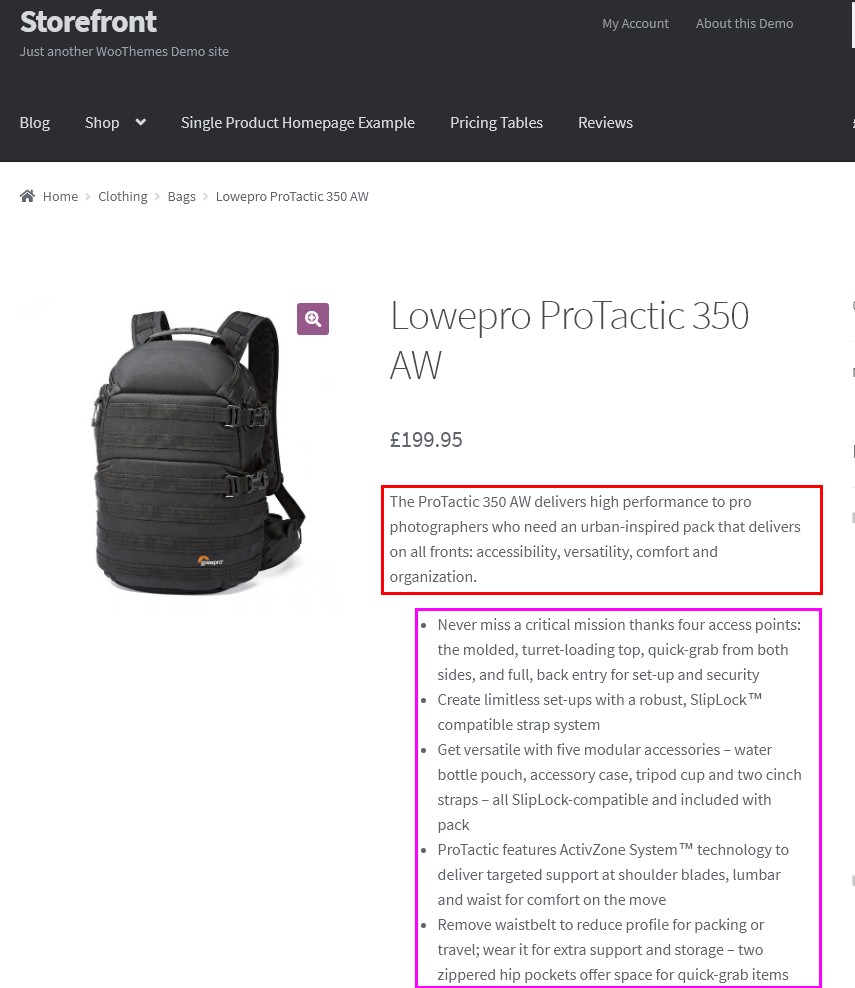Click the My Account link
Image resolution: width=855 pixels, height=988 pixels.
635,24
